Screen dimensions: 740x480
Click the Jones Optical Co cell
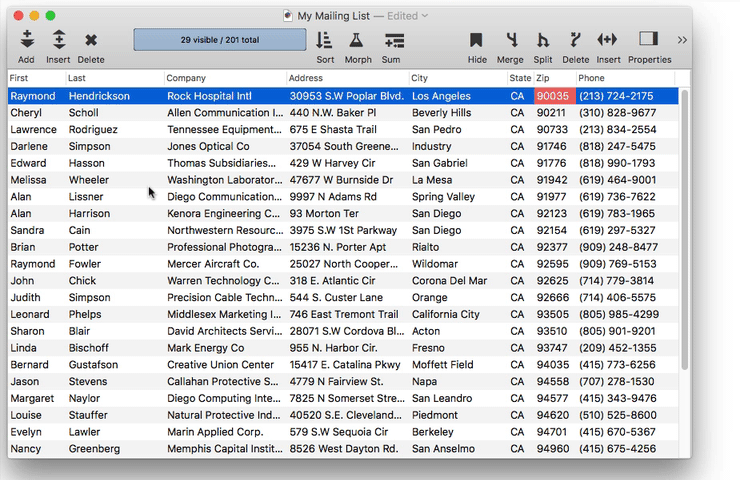[208, 146]
